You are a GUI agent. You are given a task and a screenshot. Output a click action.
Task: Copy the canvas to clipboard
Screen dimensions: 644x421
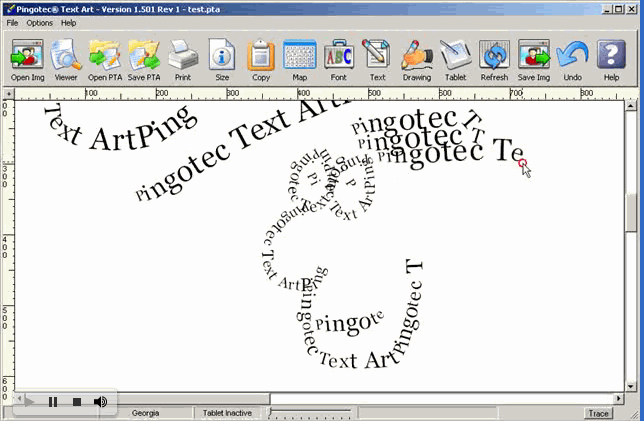[261, 60]
